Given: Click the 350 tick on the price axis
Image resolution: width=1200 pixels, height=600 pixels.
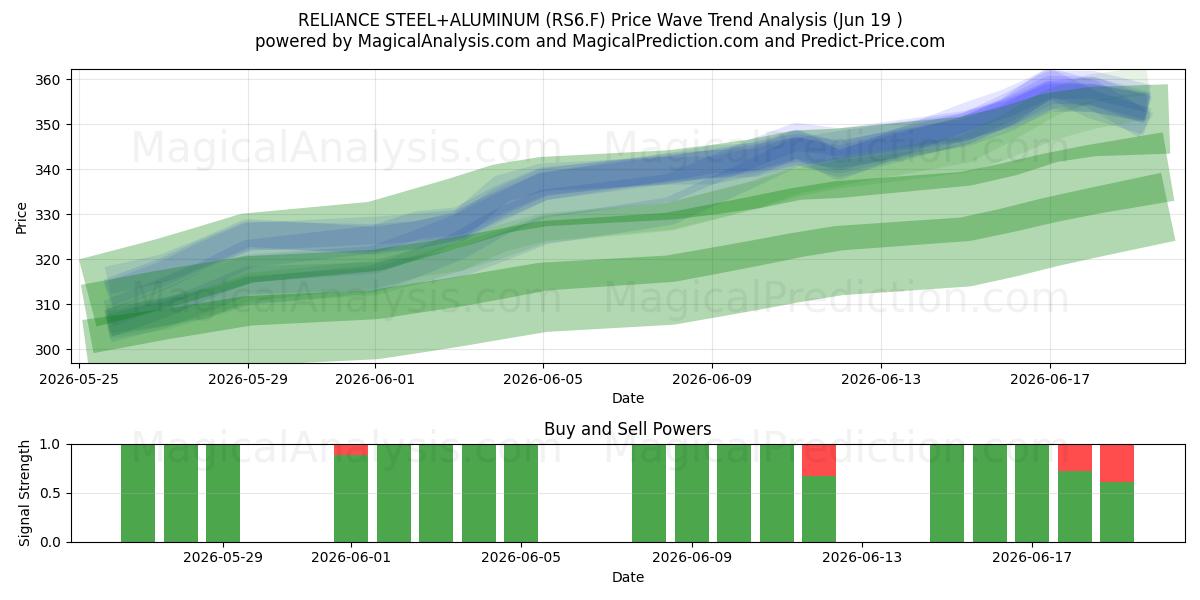Looking at the screenshot, I should pyautogui.click(x=50, y=125).
